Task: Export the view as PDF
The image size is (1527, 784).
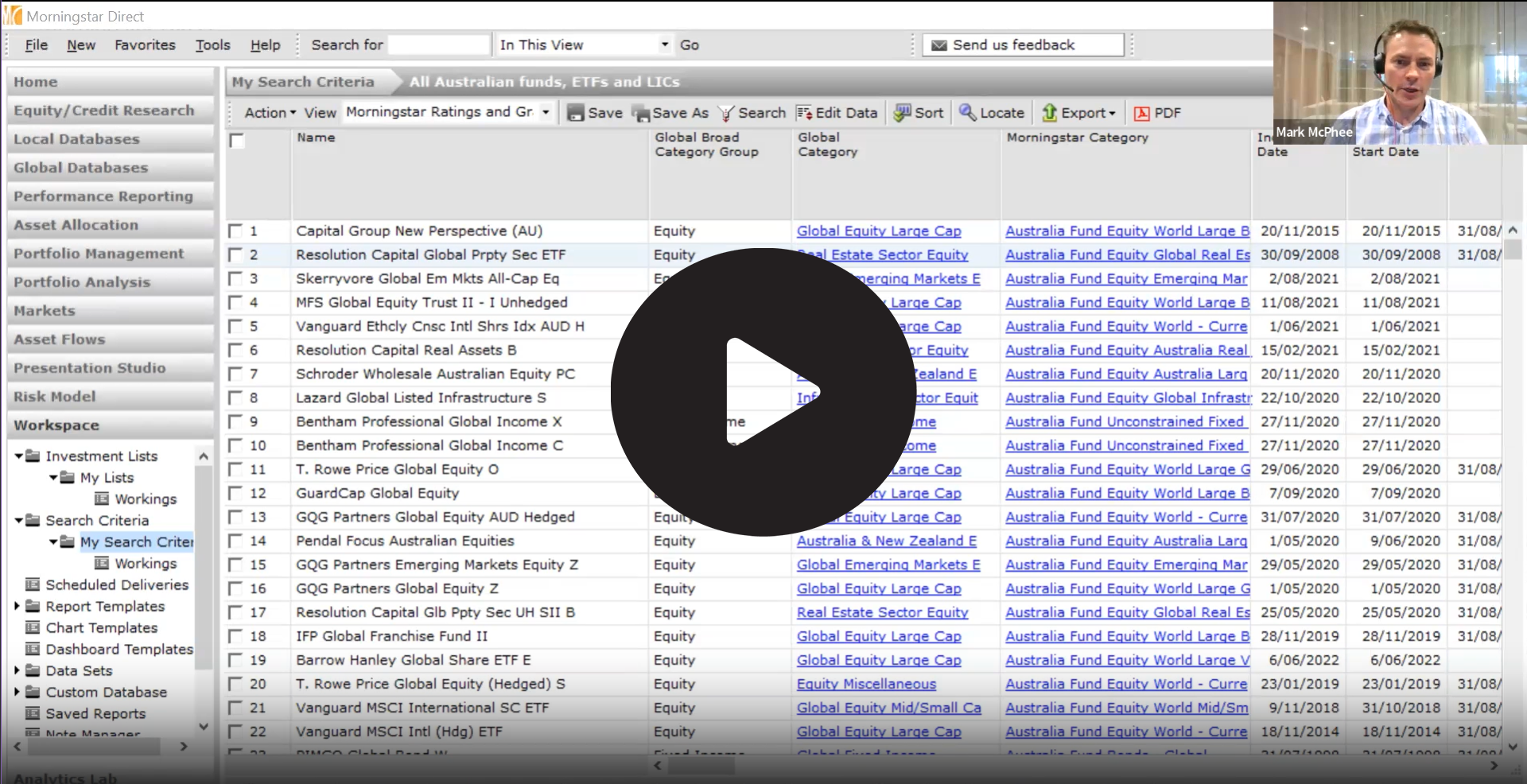Action: pyautogui.click(x=1157, y=113)
